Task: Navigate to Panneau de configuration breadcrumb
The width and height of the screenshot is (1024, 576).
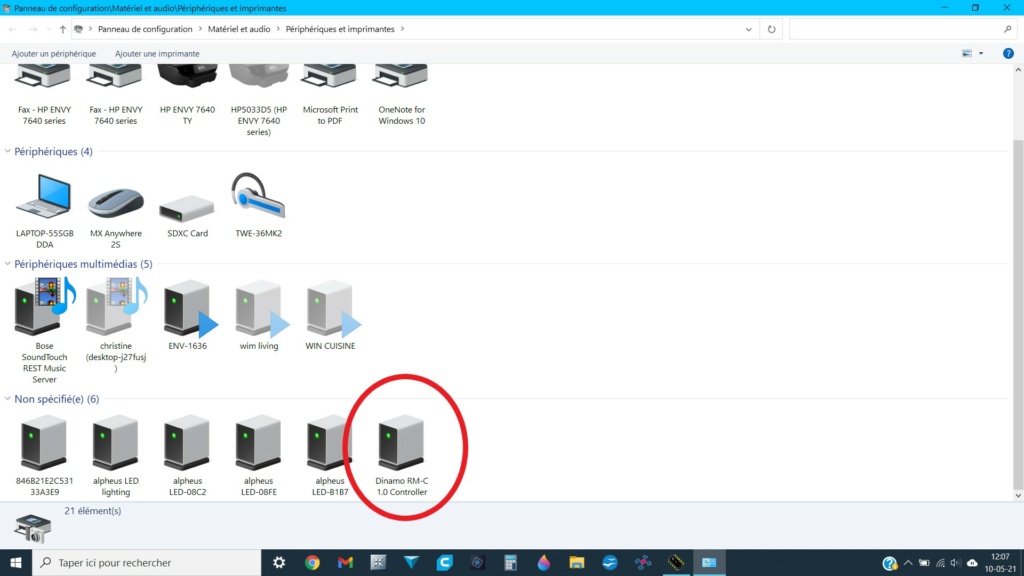Action: point(145,29)
